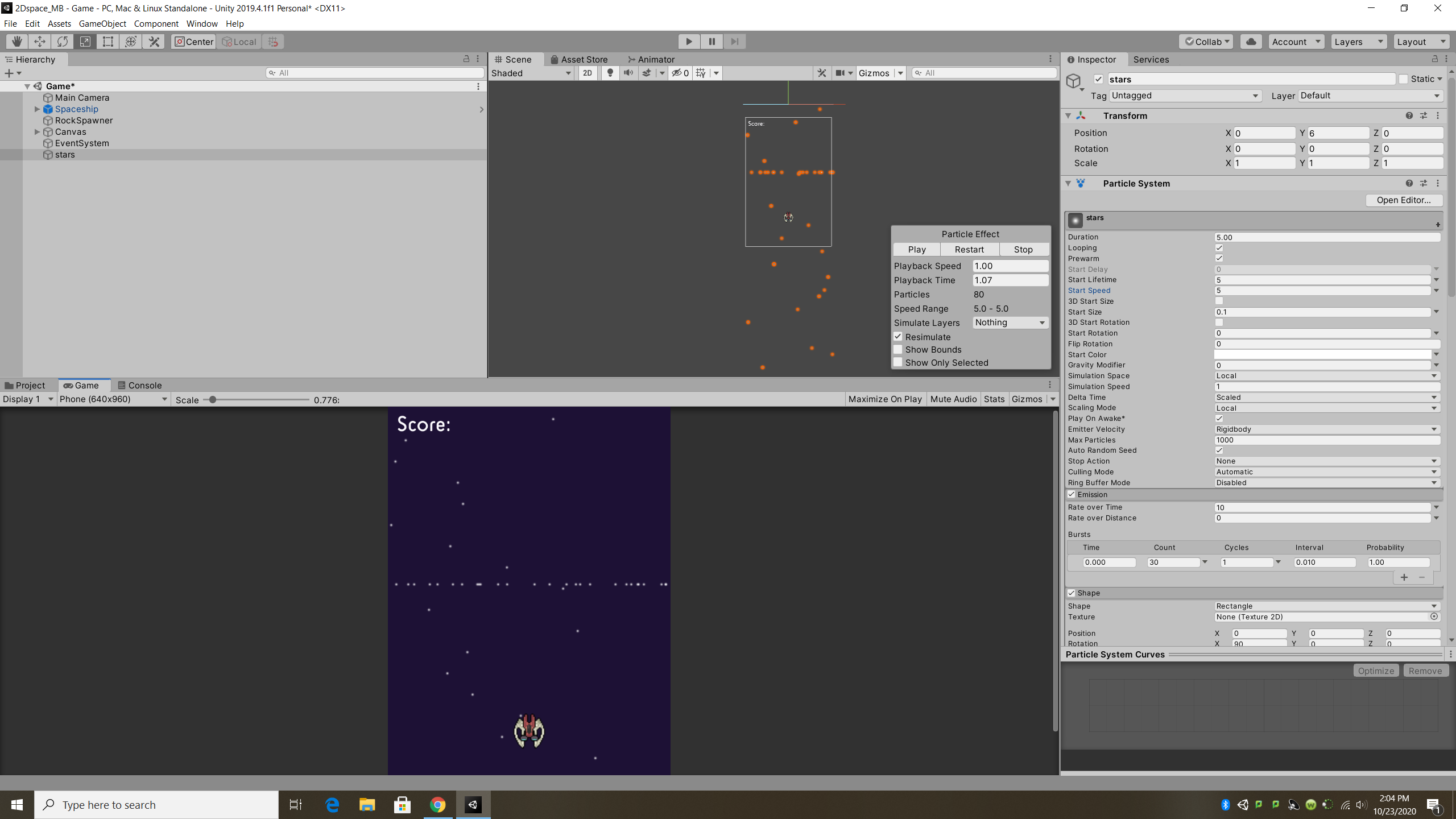This screenshot has height=819, width=1456.
Task: Expand the Spaceship hierarchy item
Action: coord(37,109)
